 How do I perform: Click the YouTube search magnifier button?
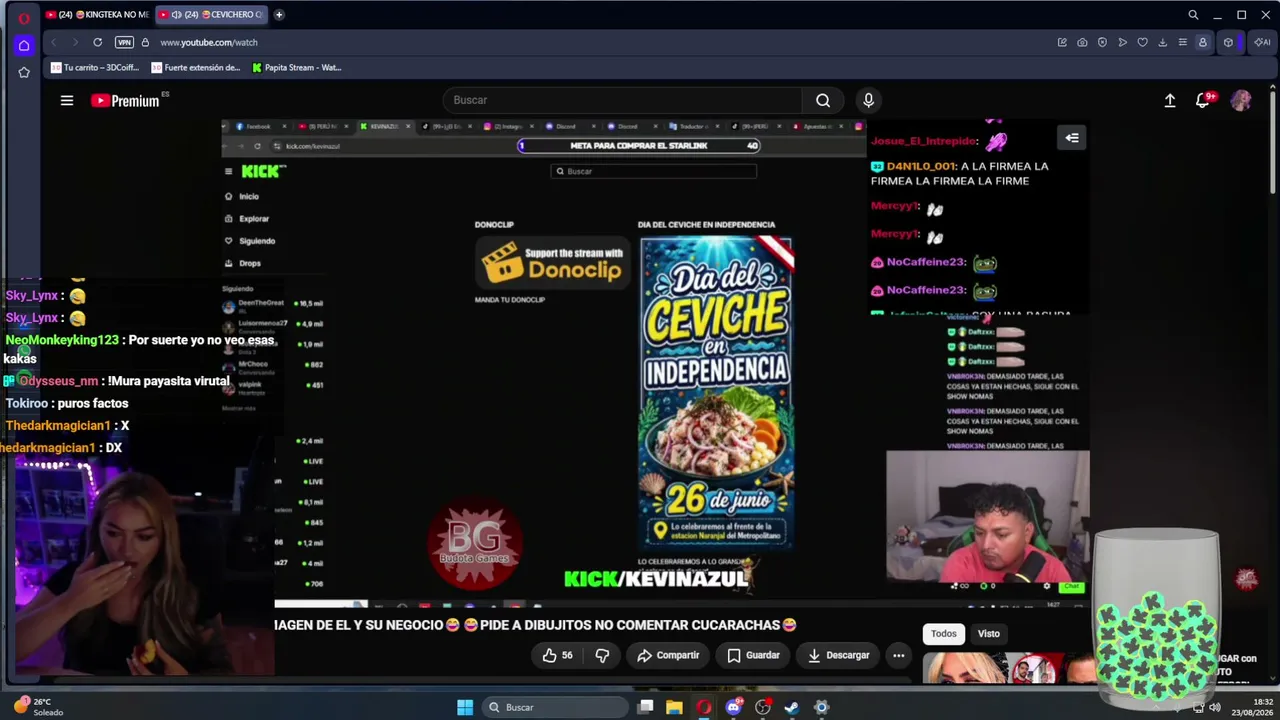823,100
